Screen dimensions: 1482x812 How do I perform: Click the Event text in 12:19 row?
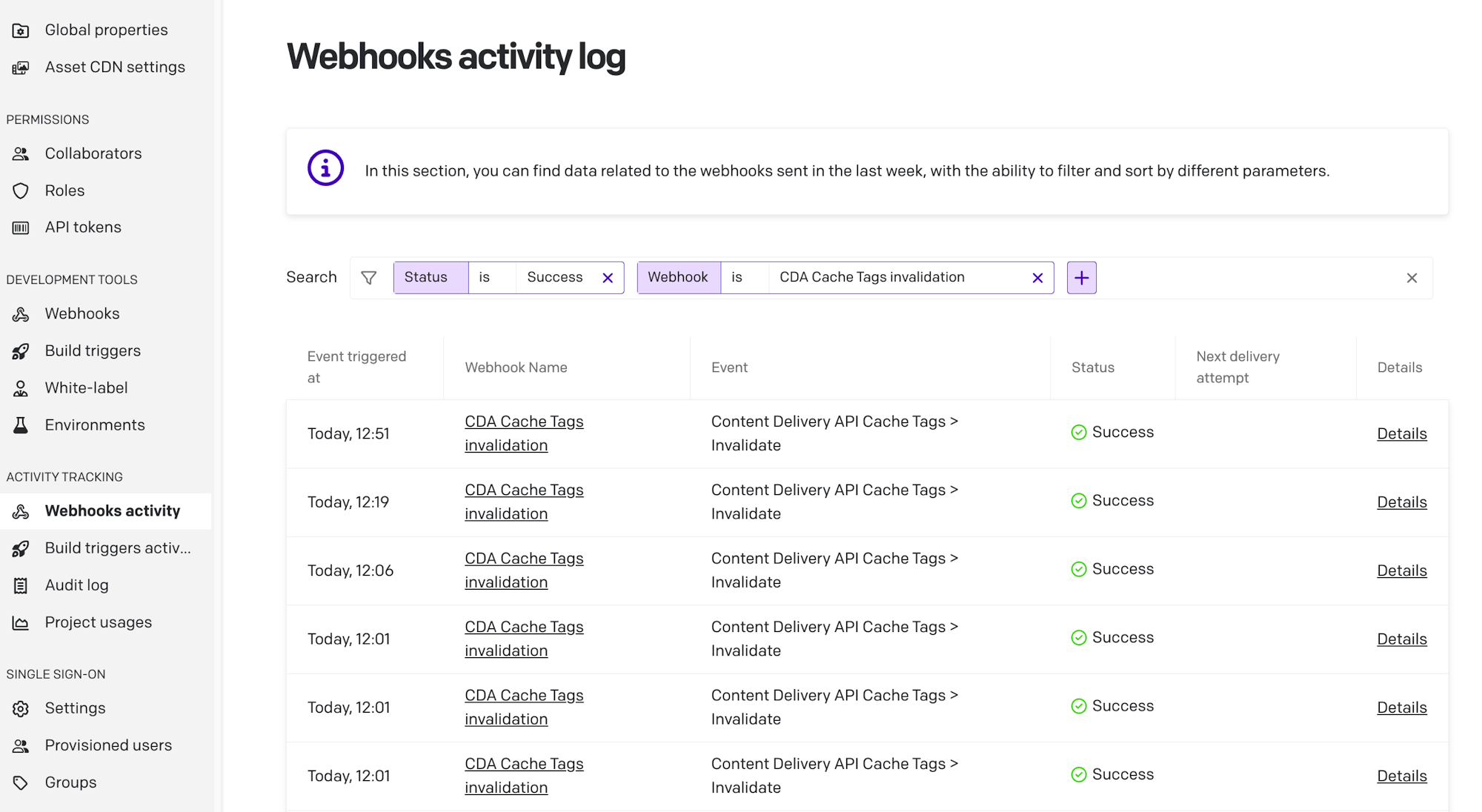(834, 502)
